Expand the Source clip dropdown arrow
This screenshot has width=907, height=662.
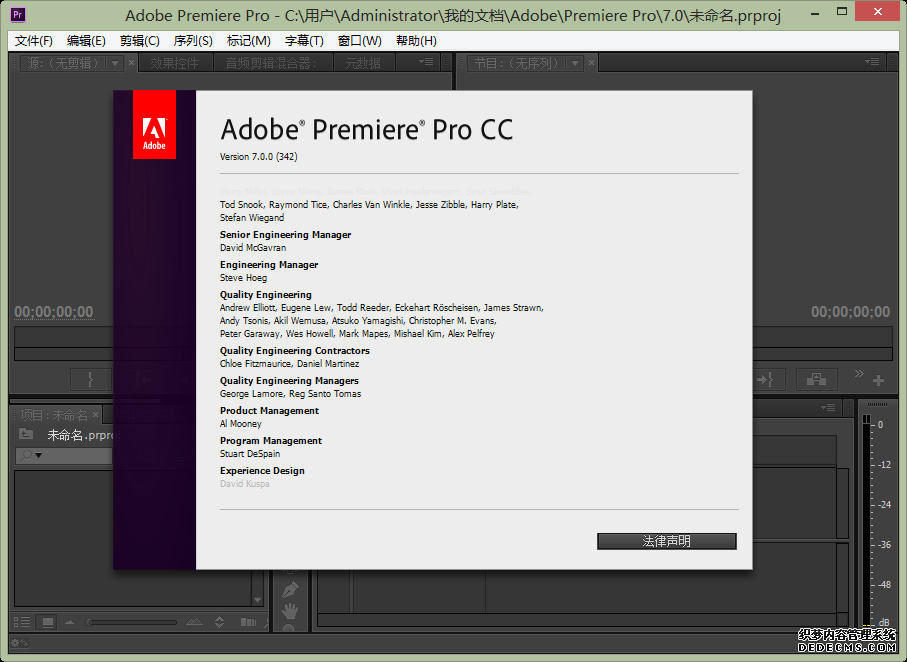[115, 63]
